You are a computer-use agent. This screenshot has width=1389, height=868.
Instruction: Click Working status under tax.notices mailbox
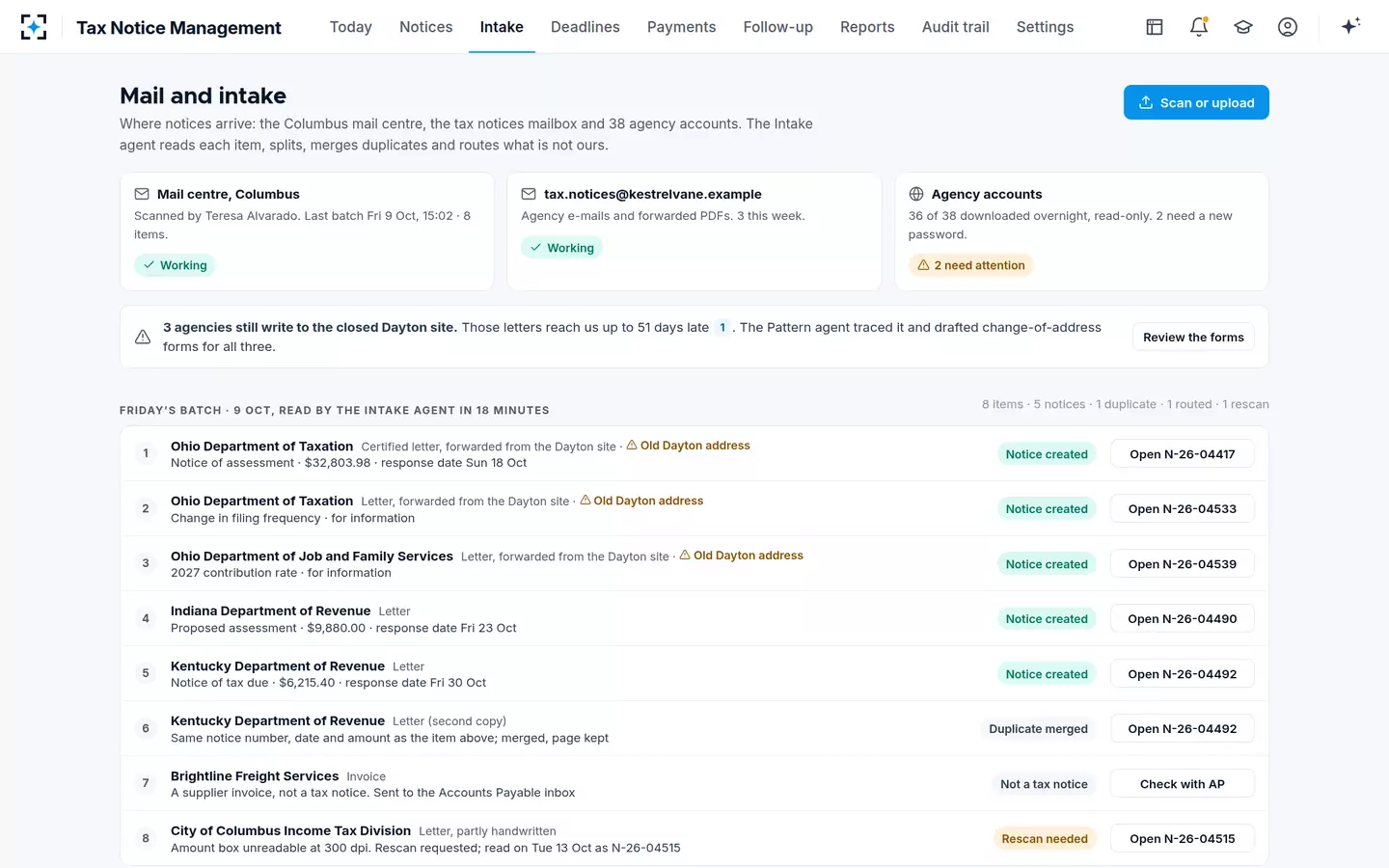pos(561,248)
